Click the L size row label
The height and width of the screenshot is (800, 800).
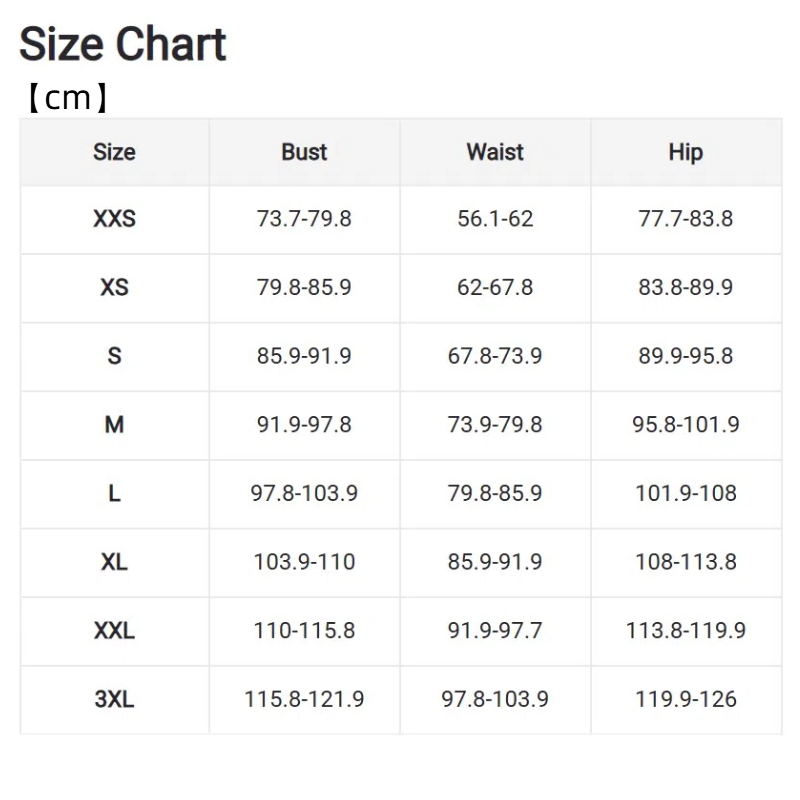114,493
